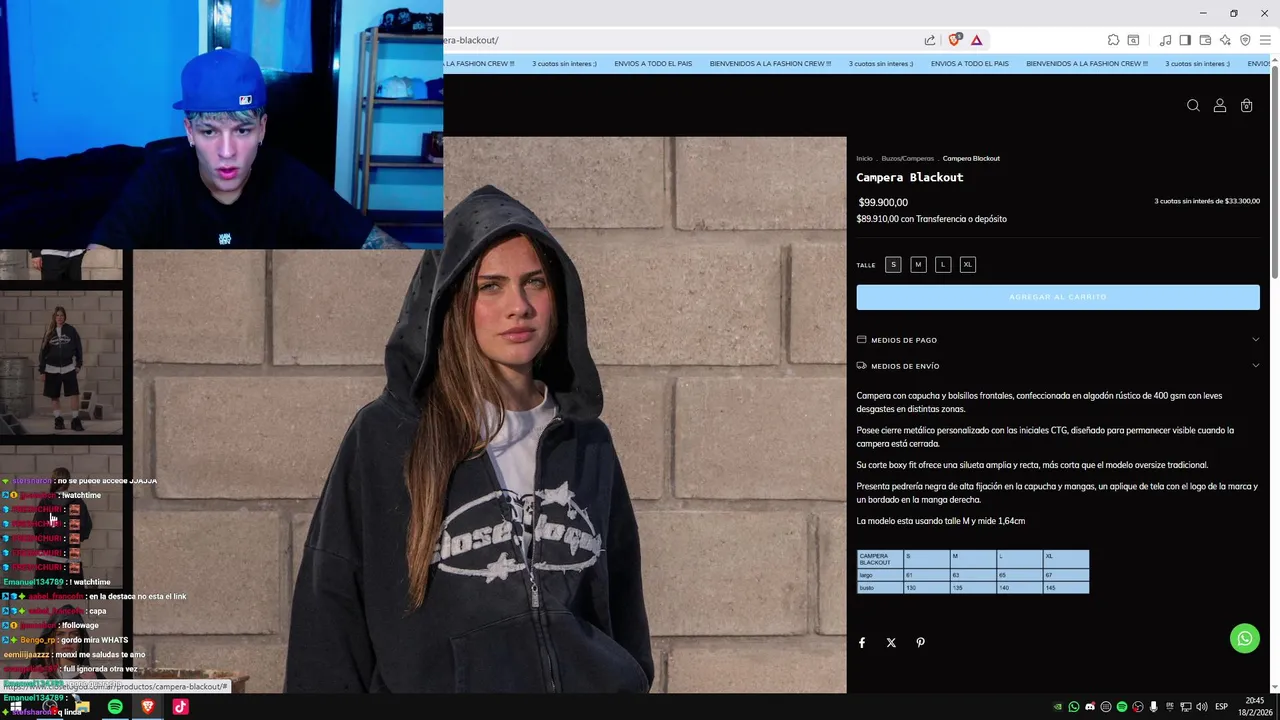This screenshot has width=1280, height=720.
Task: Open Spotify from the taskbar
Action: click(x=115, y=707)
